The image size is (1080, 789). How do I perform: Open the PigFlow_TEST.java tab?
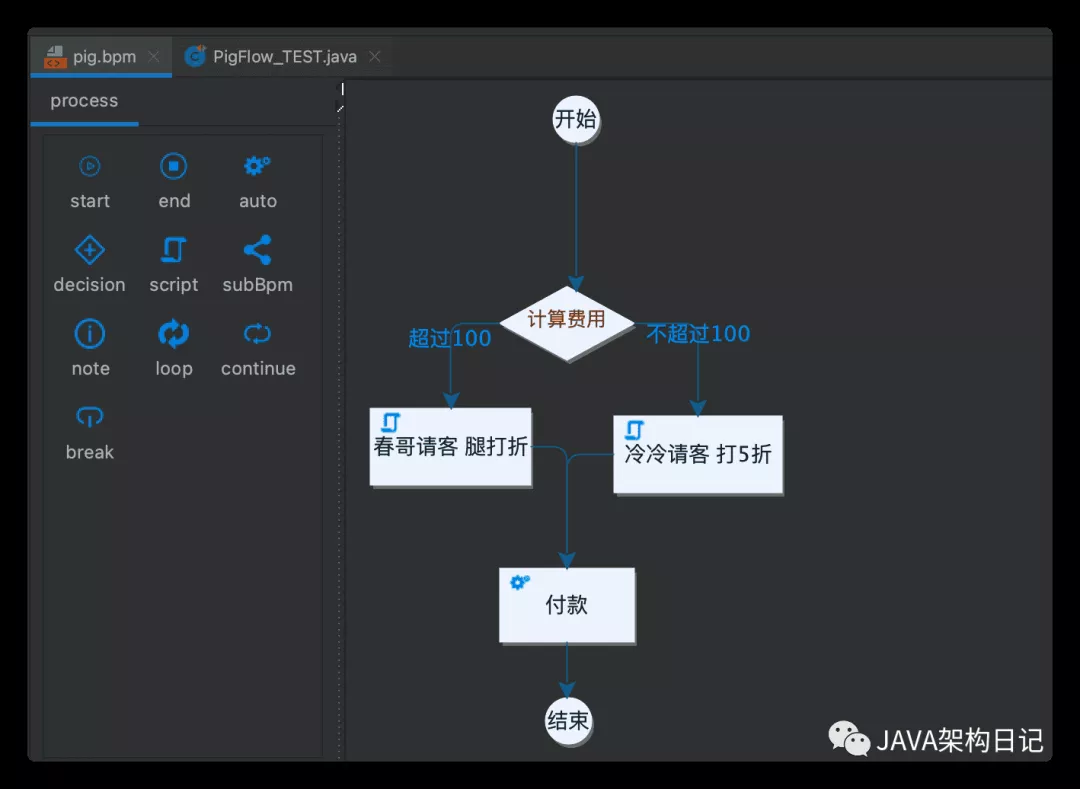pos(282,56)
